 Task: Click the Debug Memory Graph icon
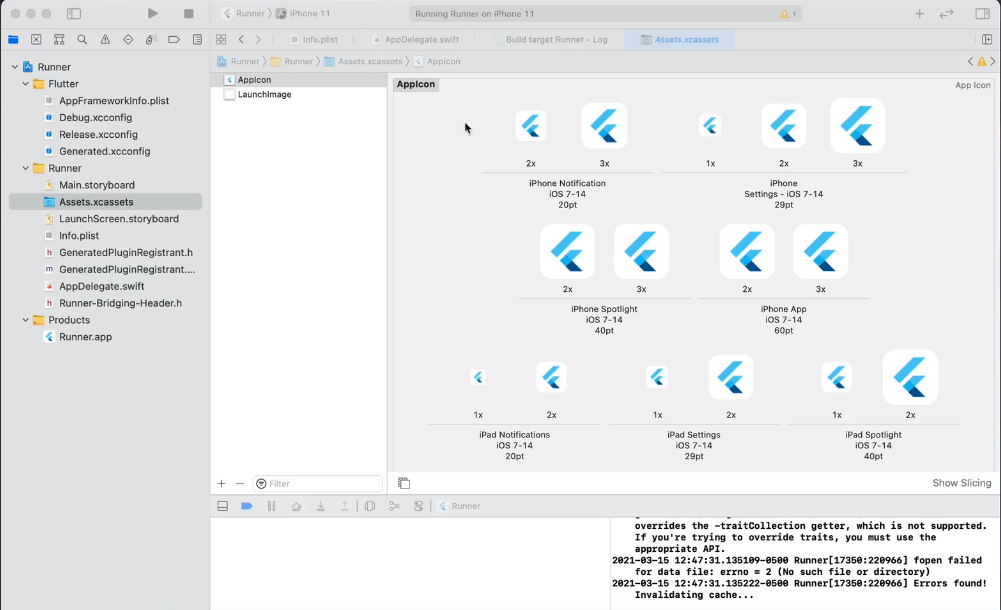click(x=393, y=506)
